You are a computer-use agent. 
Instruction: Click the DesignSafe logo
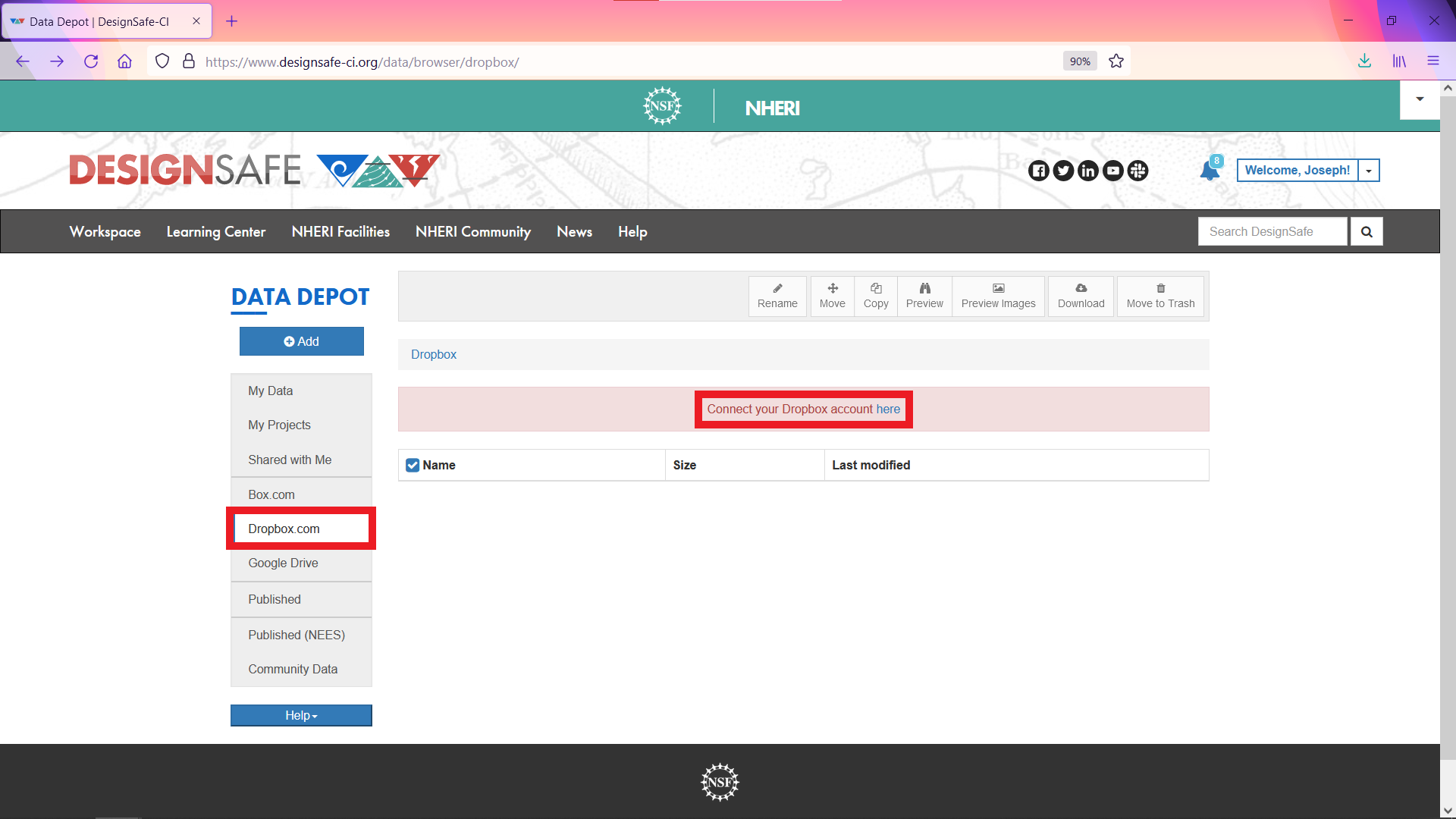(254, 170)
